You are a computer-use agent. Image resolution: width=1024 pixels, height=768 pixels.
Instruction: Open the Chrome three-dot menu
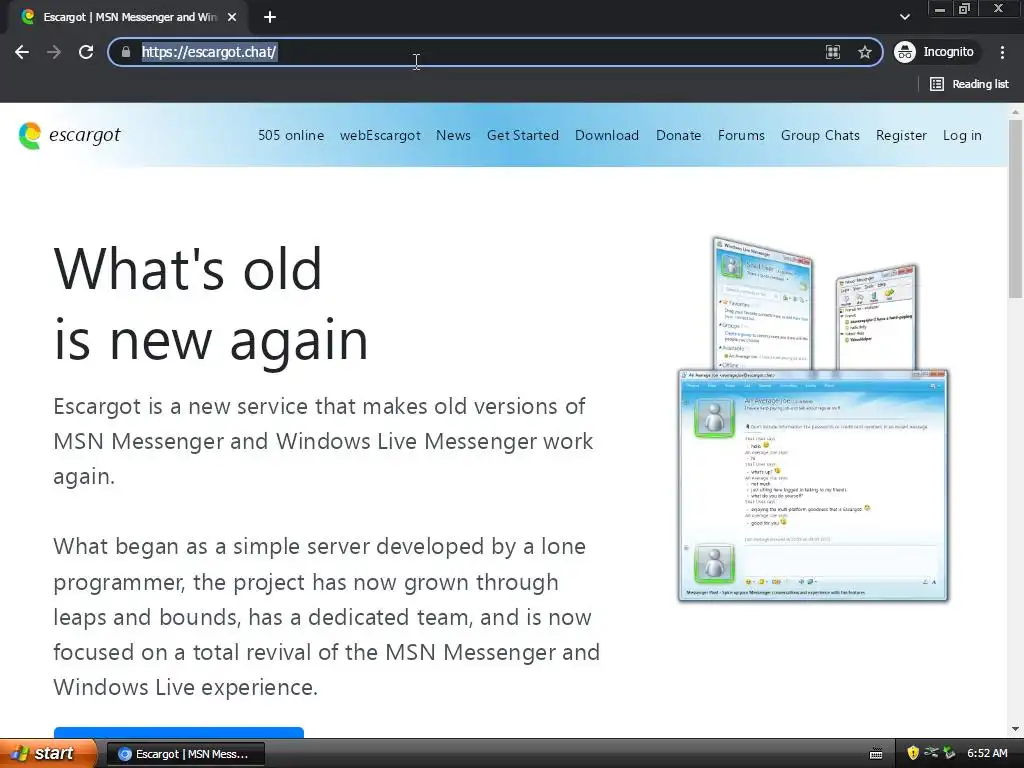point(1002,52)
